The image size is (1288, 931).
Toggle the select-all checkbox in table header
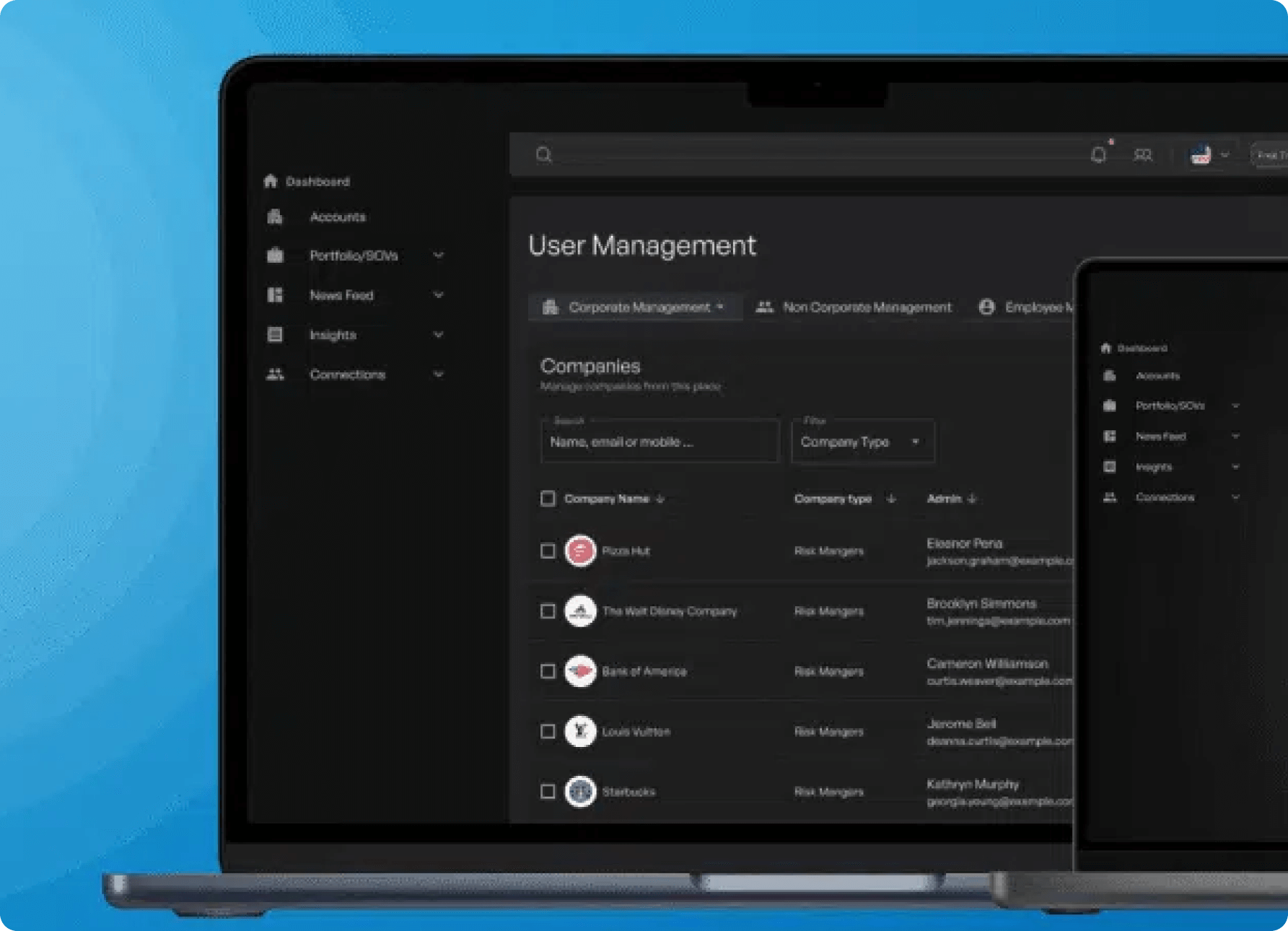pos(548,499)
